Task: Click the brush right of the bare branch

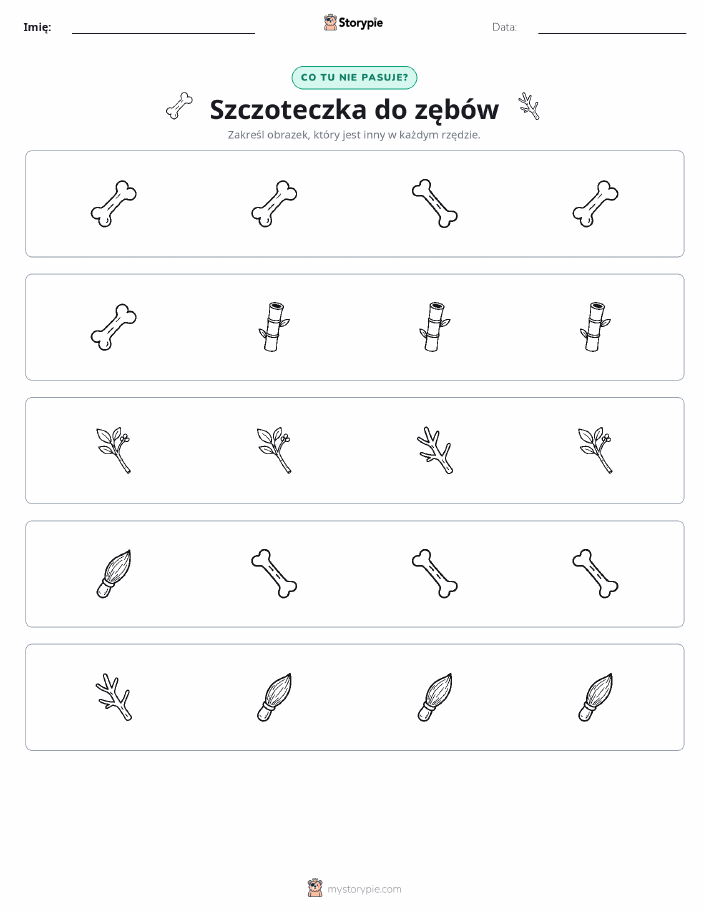Action: (274, 697)
